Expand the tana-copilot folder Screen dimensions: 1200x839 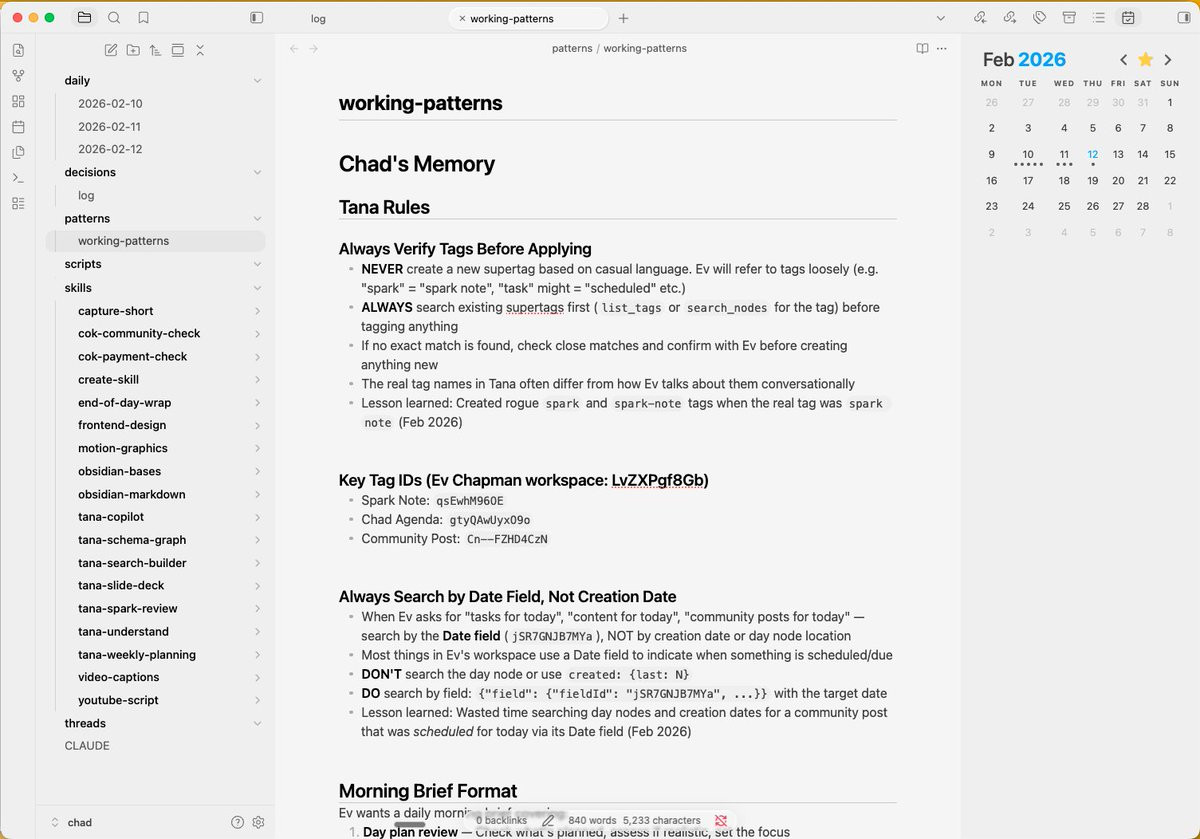[x=257, y=517]
